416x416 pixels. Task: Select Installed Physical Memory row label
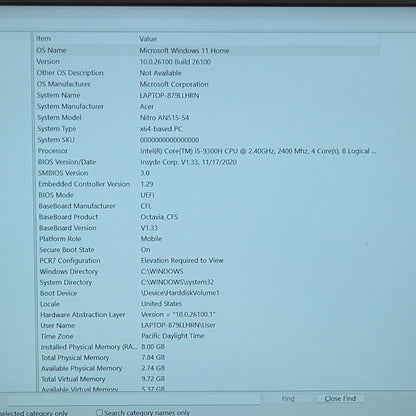tap(89, 347)
